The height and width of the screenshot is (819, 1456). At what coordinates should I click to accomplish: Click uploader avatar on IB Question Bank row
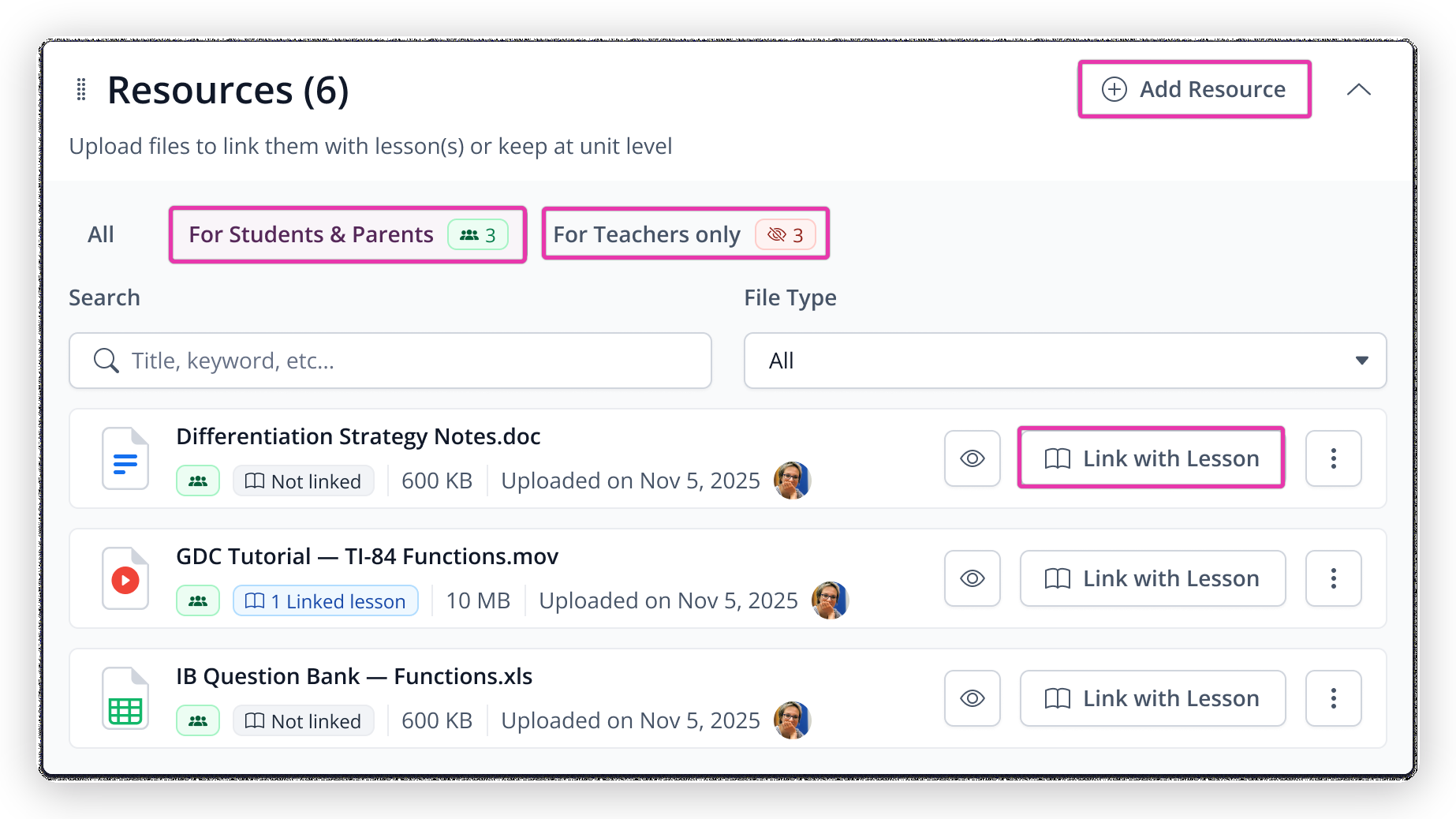click(792, 720)
